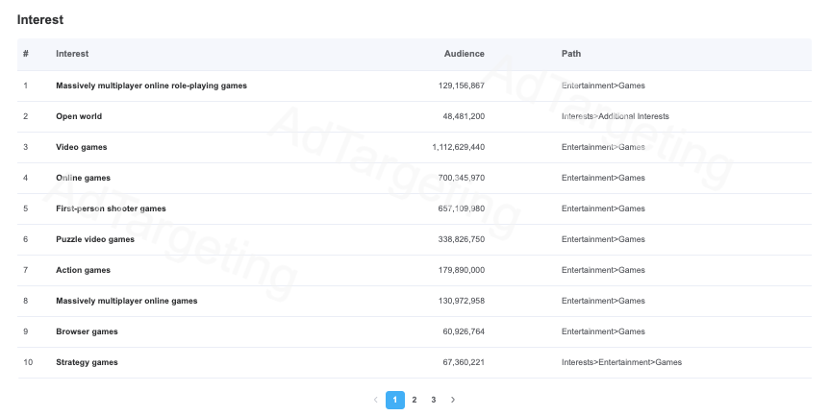Click the Audience column header
The image size is (830, 416).
point(464,54)
